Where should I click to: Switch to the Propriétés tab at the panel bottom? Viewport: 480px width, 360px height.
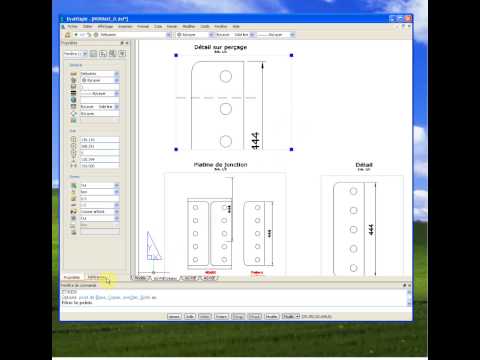click(72, 277)
